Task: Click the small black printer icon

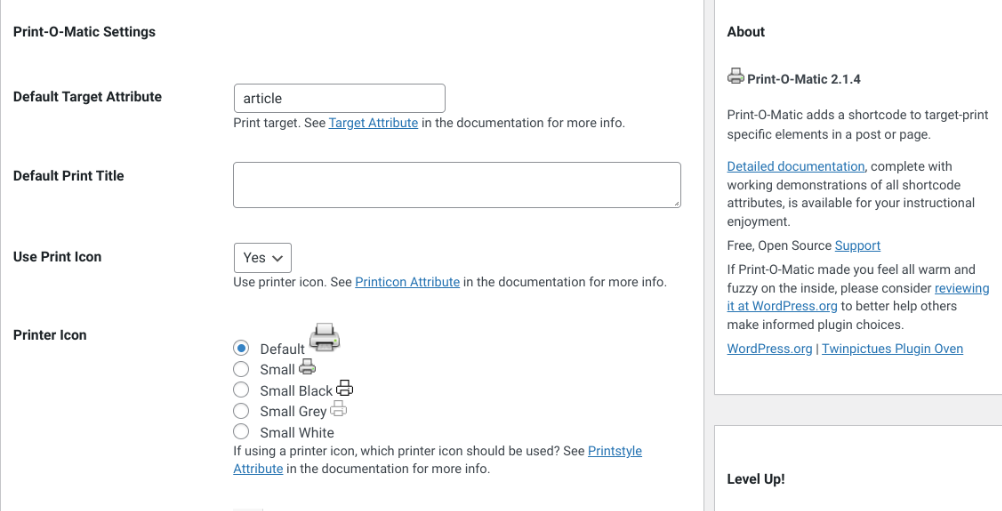Action: (345, 388)
